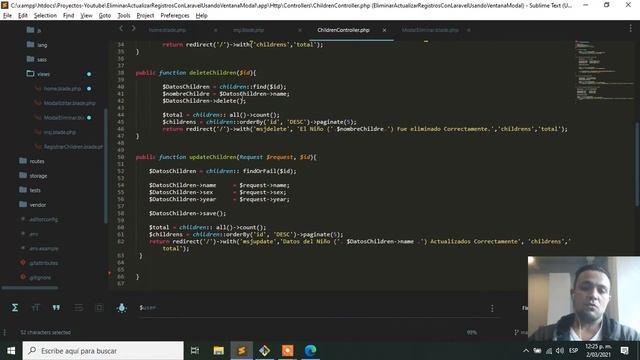The width and height of the screenshot is (640, 360).
Task: Open home.blade.php in the sidebar
Action: point(58,89)
